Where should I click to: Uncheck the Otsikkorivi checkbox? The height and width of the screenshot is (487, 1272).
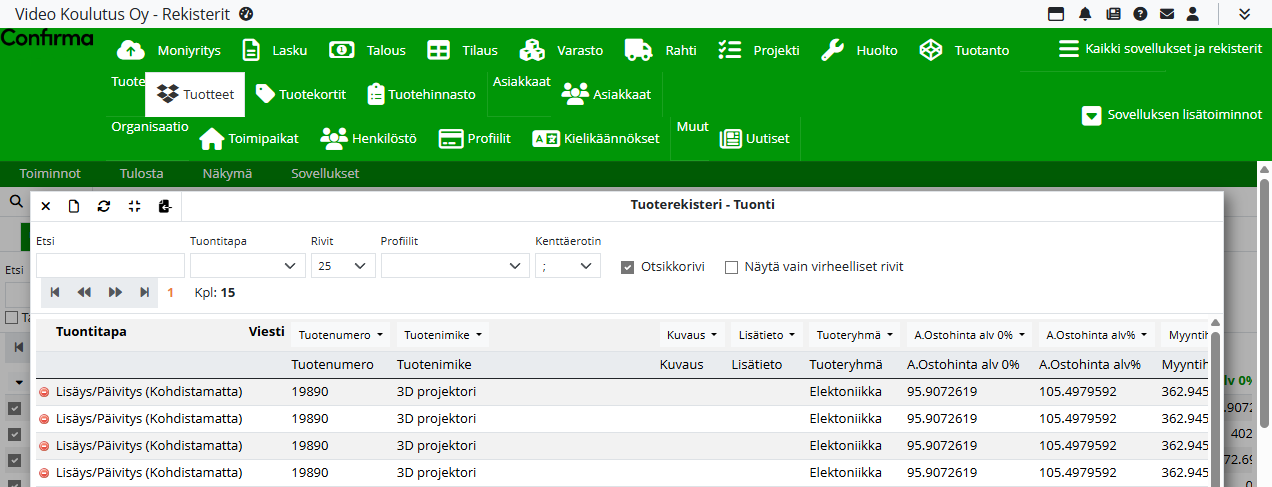click(x=627, y=267)
